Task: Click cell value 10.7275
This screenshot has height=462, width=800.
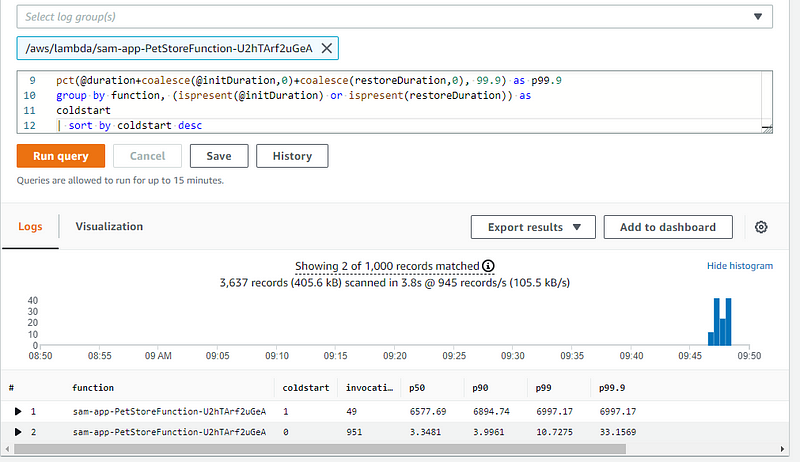Action: 555,432
